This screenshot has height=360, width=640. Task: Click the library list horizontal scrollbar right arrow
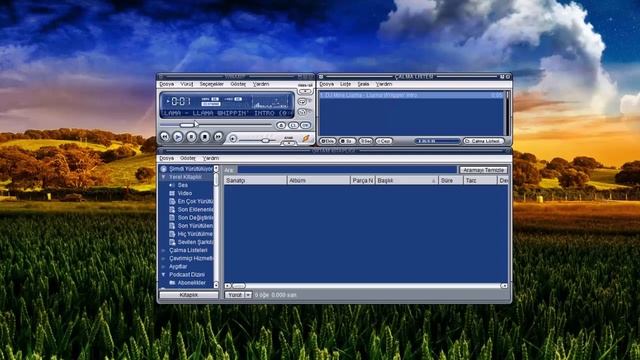click(x=504, y=286)
